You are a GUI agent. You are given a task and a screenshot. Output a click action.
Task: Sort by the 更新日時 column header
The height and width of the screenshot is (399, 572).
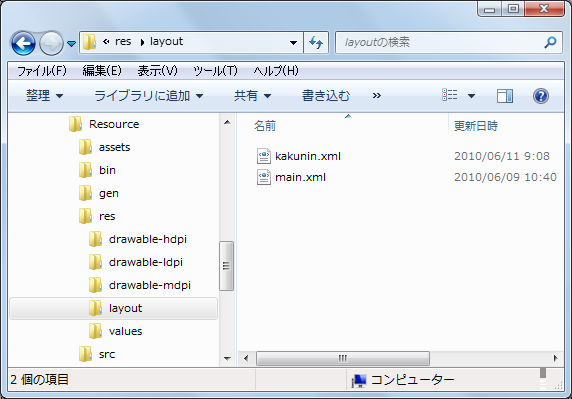pyautogui.click(x=476, y=126)
